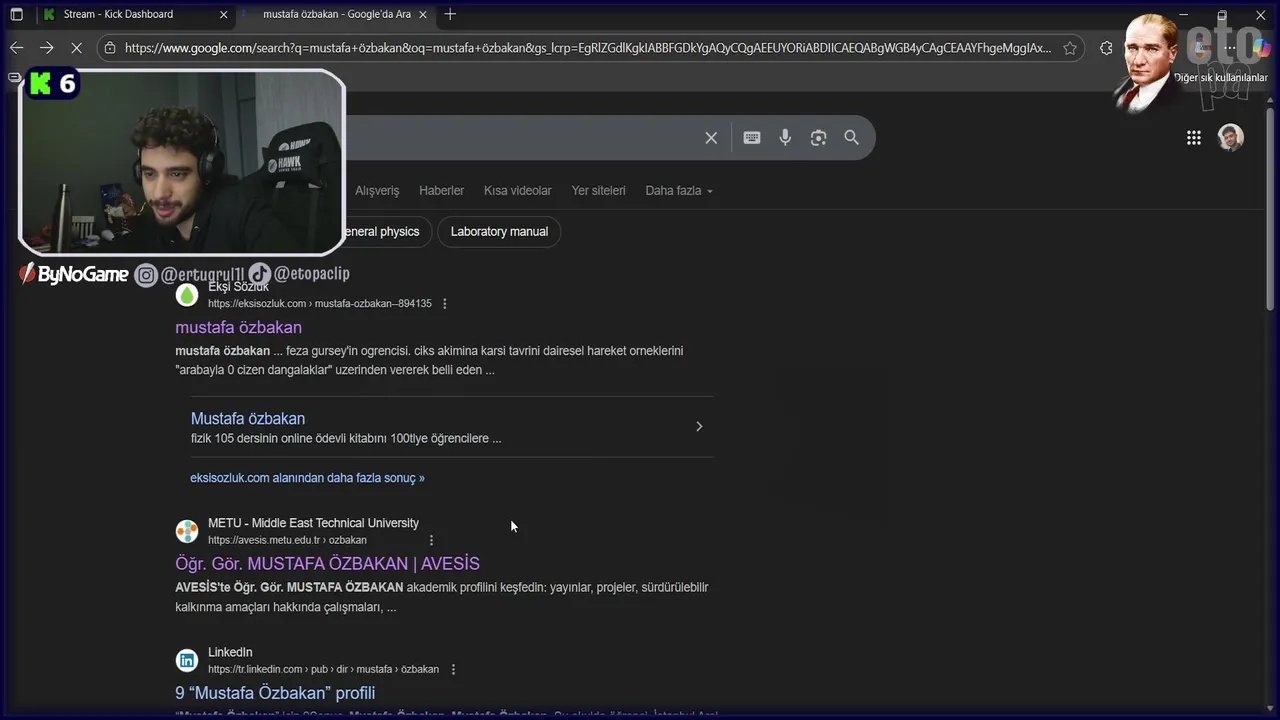Clear the Google search box

pos(711,138)
